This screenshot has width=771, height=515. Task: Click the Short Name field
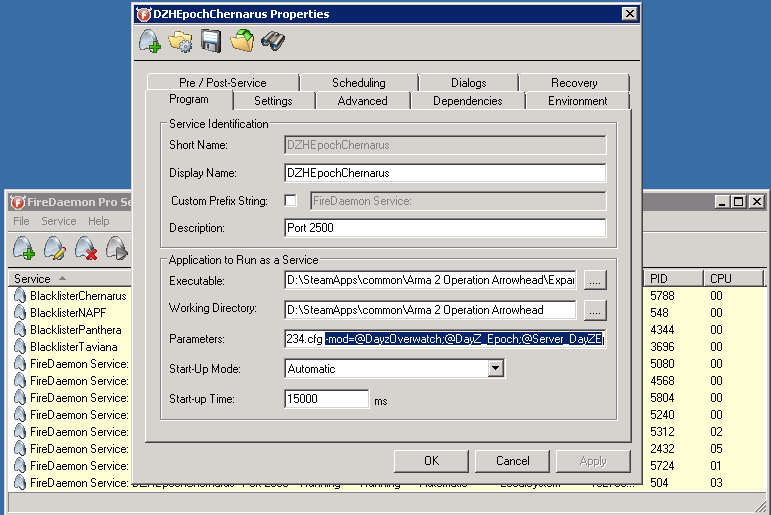pos(445,145)
